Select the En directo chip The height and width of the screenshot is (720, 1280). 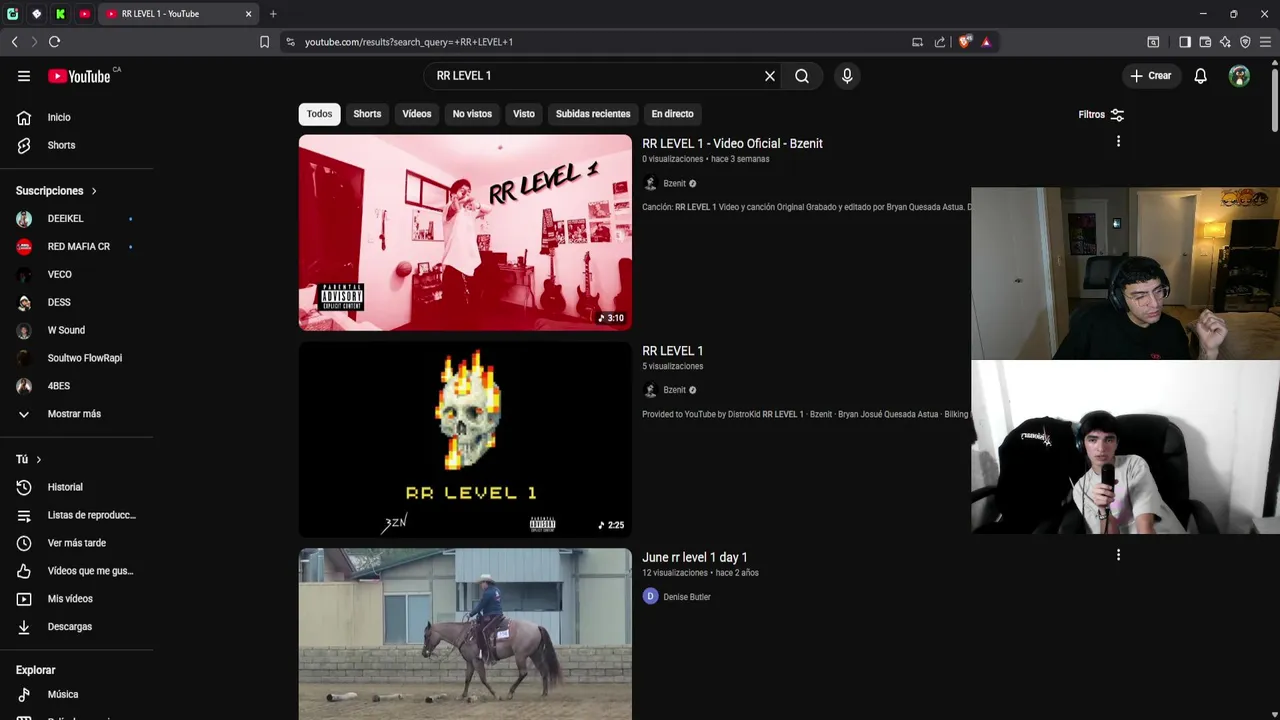[672, 114]
